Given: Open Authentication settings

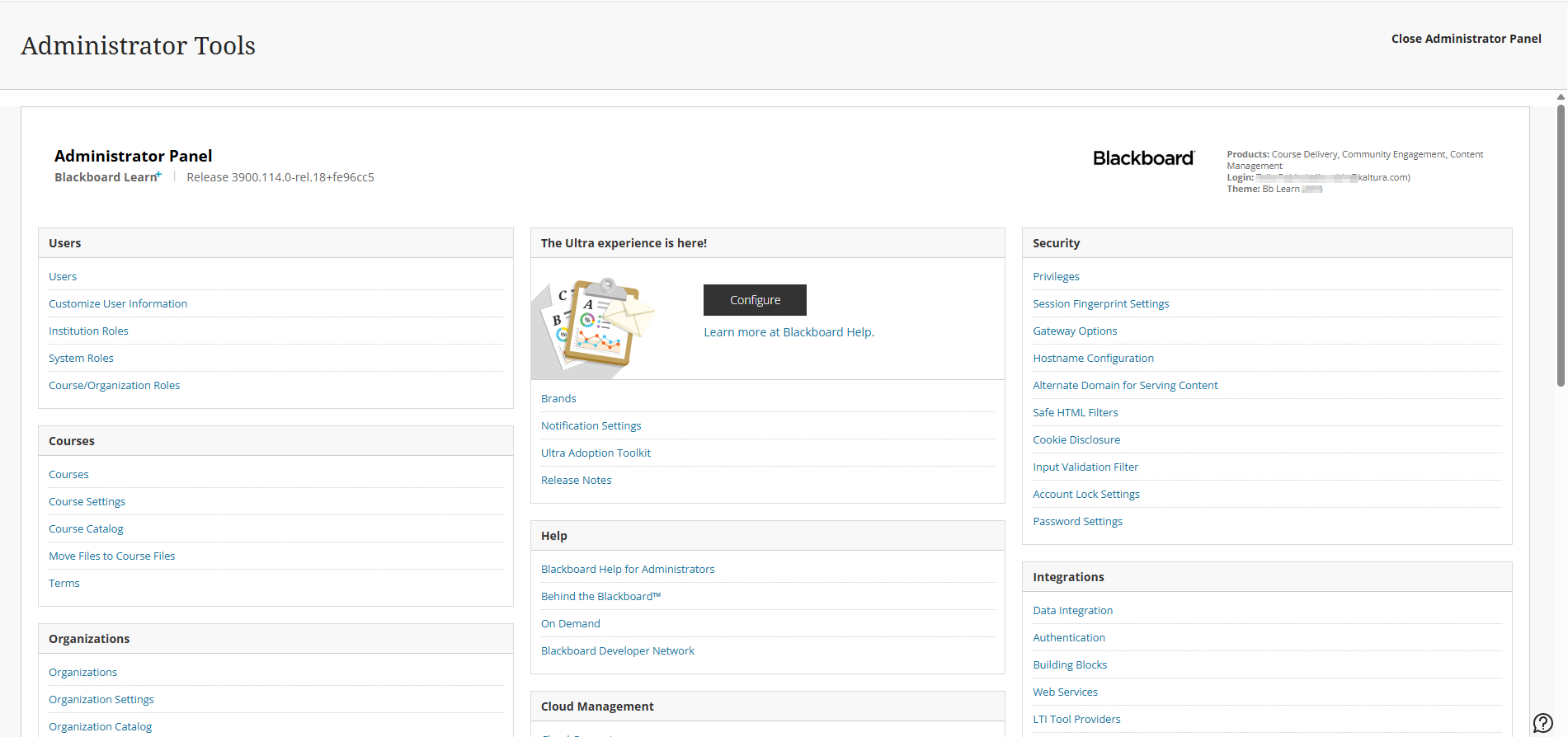Looking at the screenshot, I should pos(1069,638).
